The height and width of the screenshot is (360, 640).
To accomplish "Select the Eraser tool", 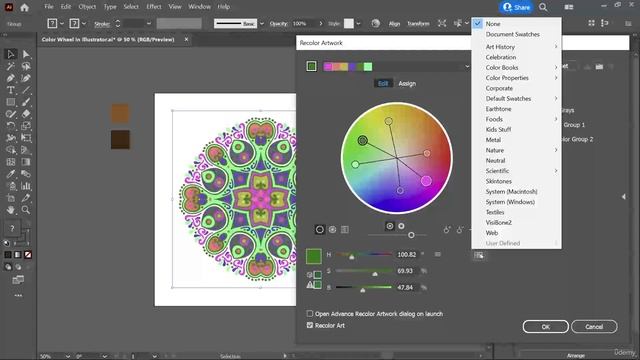I will point(26,114).
